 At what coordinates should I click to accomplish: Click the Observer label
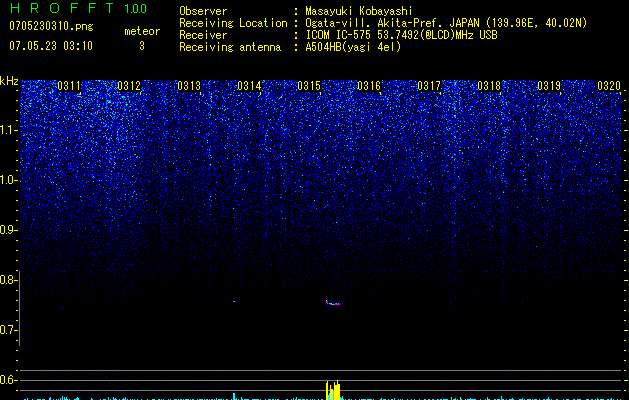[203, 11]
